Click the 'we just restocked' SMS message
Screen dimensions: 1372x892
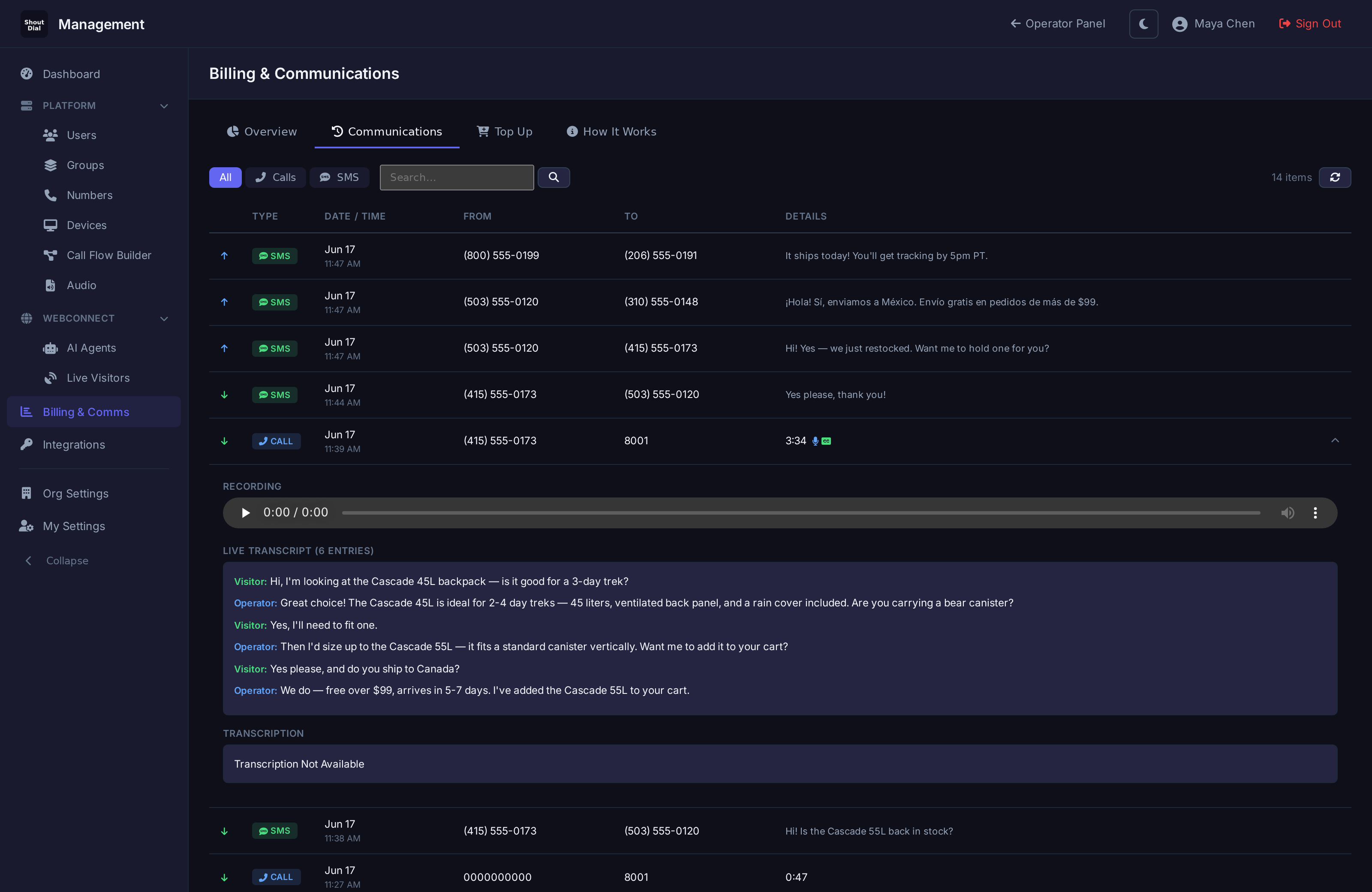click(x=917, y=348)
